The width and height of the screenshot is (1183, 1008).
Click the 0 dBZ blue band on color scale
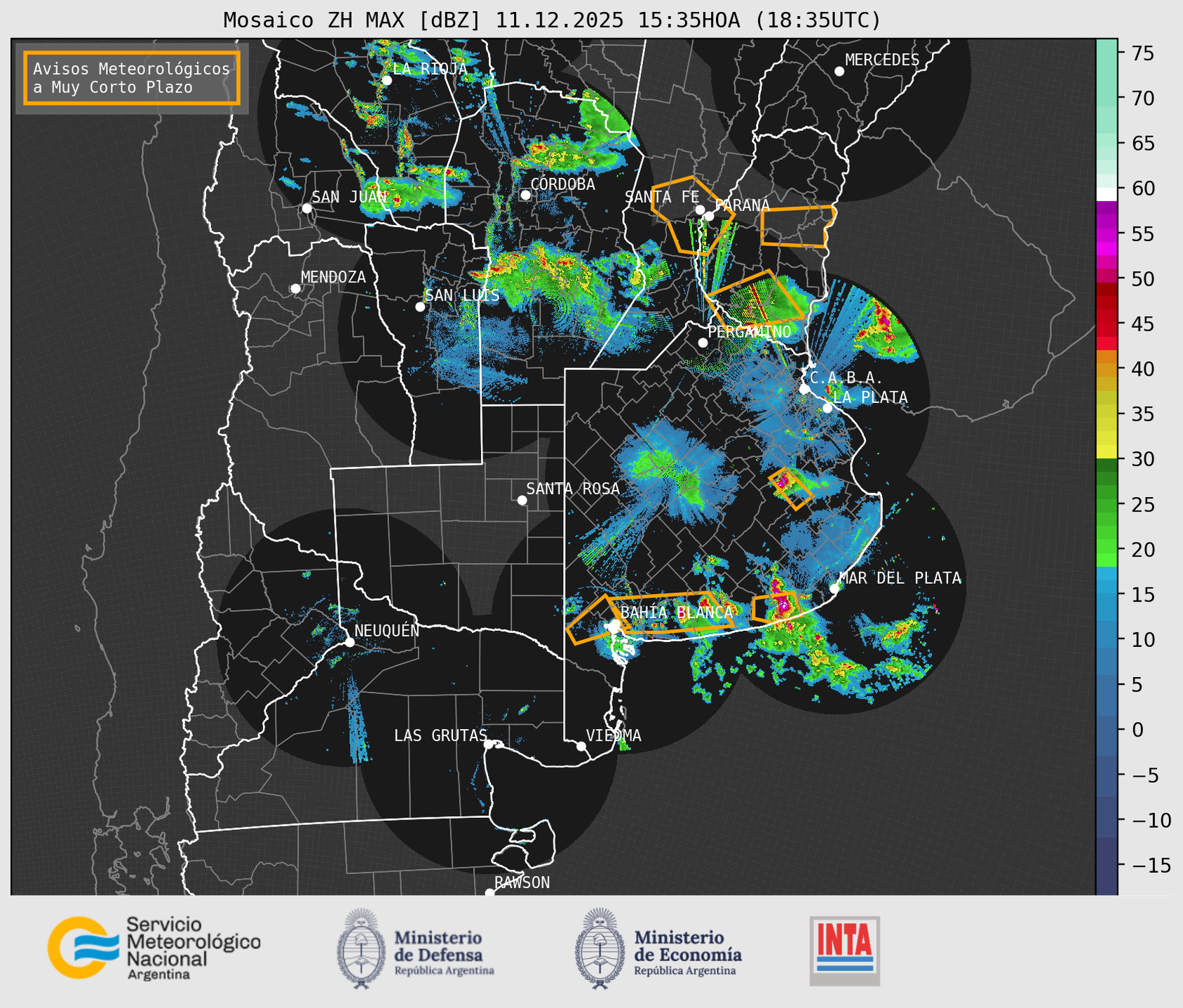pyautogui.click(x=1107, y=729)
